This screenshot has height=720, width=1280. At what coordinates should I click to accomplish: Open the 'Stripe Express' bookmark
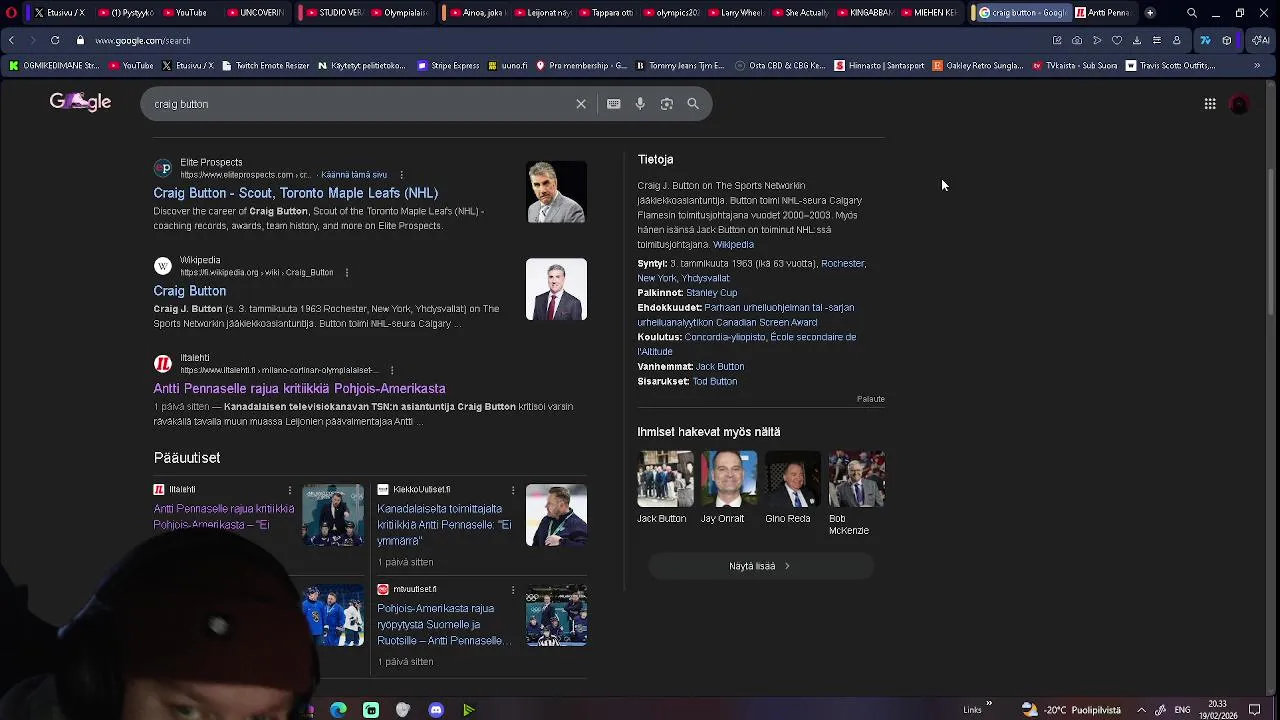[x=448, y=66]
